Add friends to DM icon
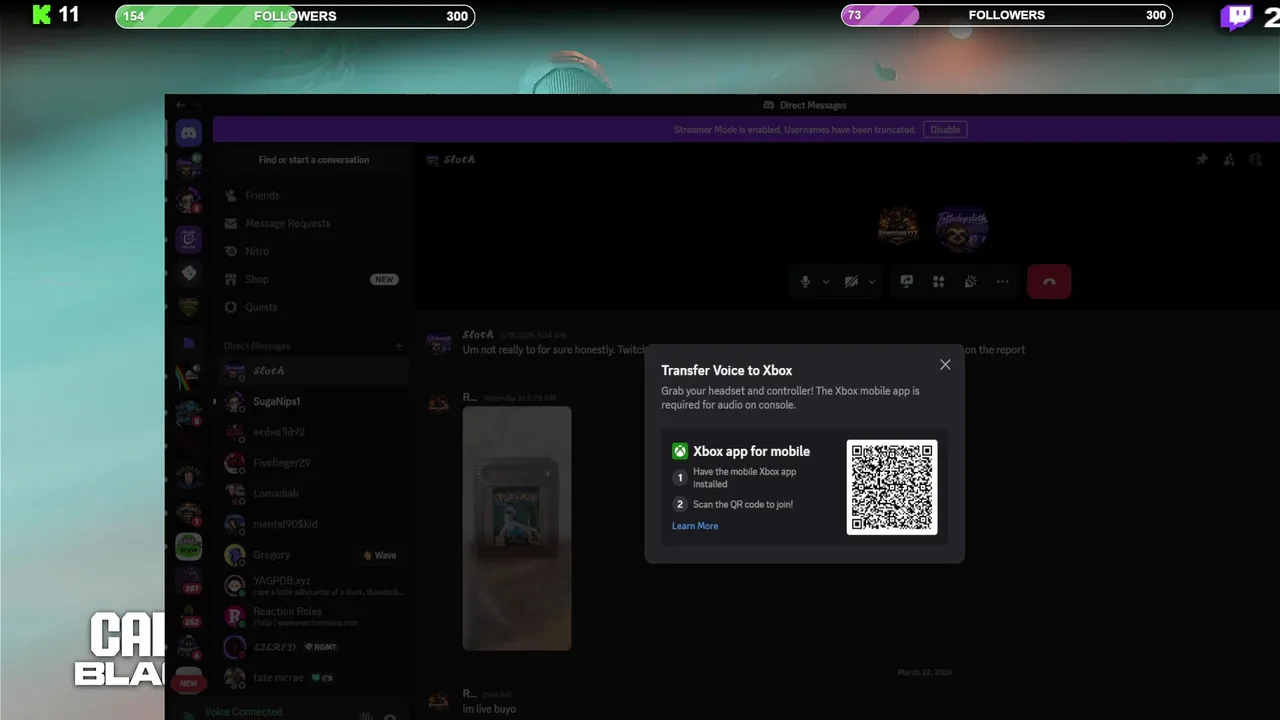 1229,160
